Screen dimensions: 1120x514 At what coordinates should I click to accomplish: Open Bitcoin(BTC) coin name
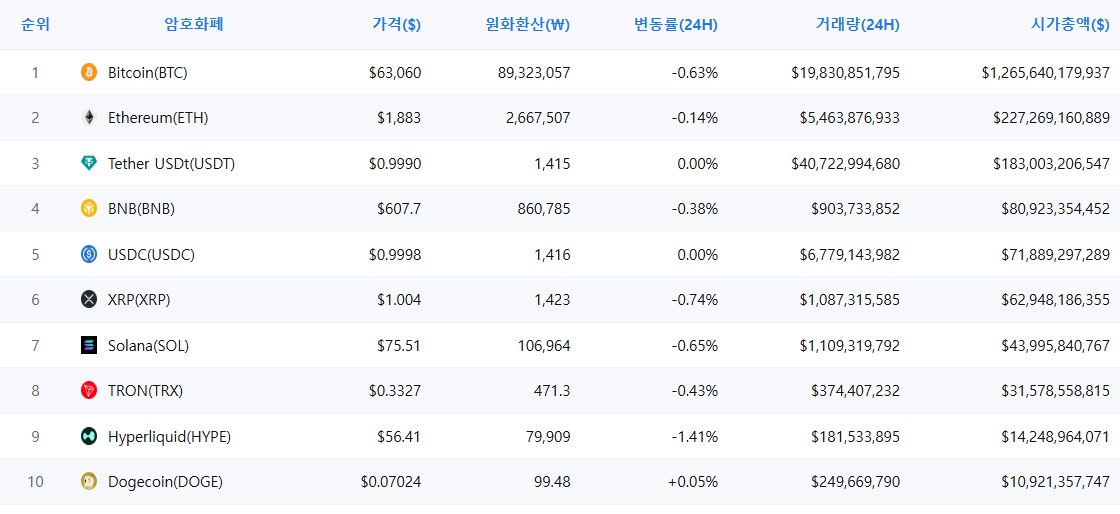click(148, 73)
